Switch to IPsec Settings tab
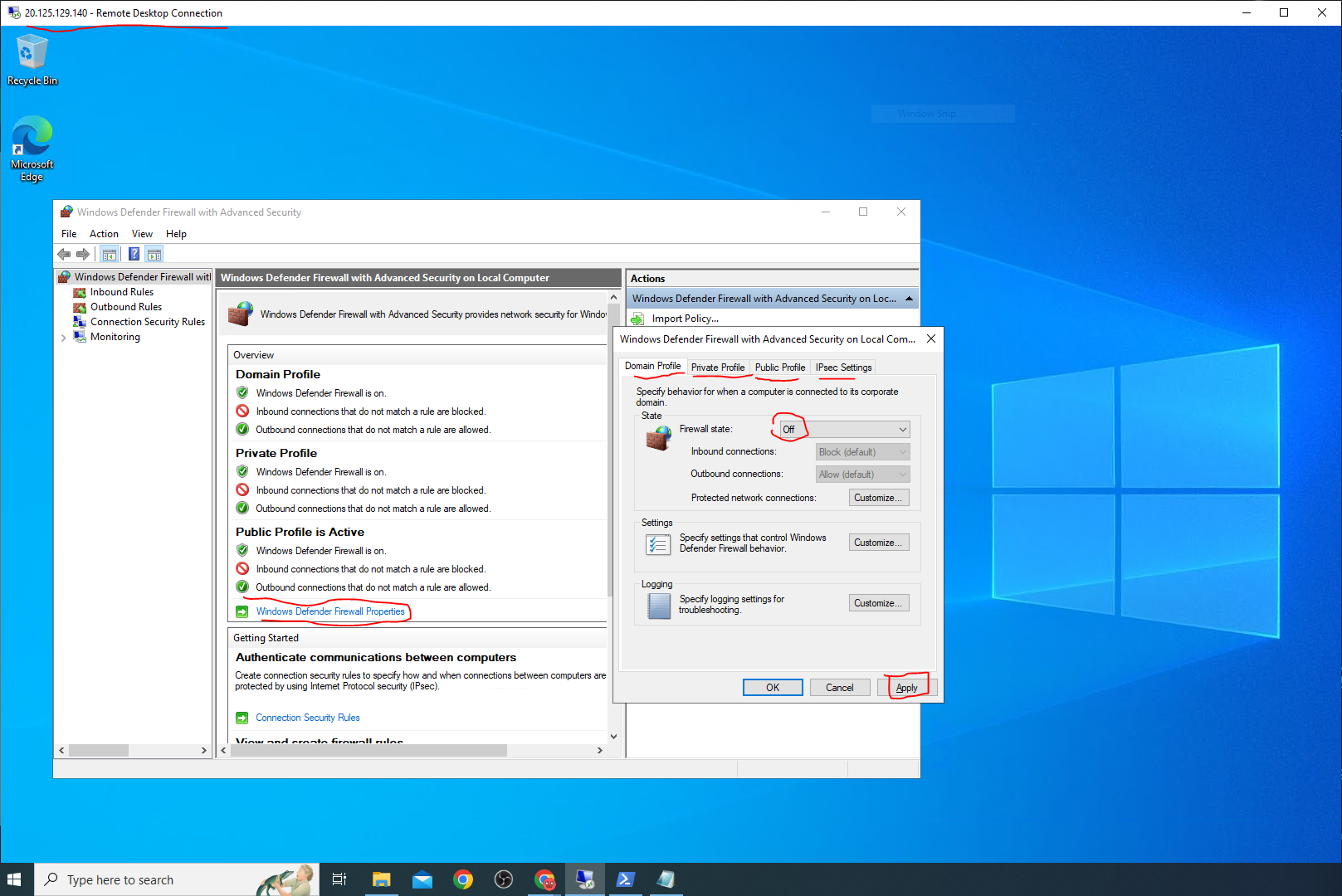This screenshot has height=896, width=1342. pyautogui.click(x=843, y=368)
